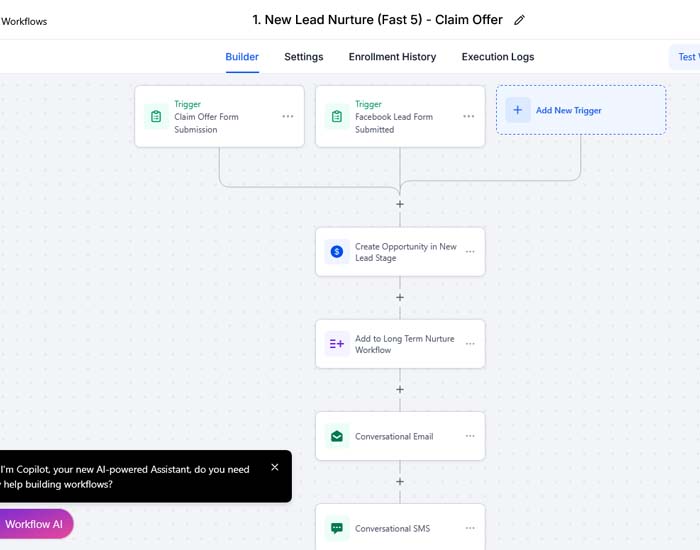Click the Copilot assistant message text
The width and height of the screenshot is (700, 550).
125,477
